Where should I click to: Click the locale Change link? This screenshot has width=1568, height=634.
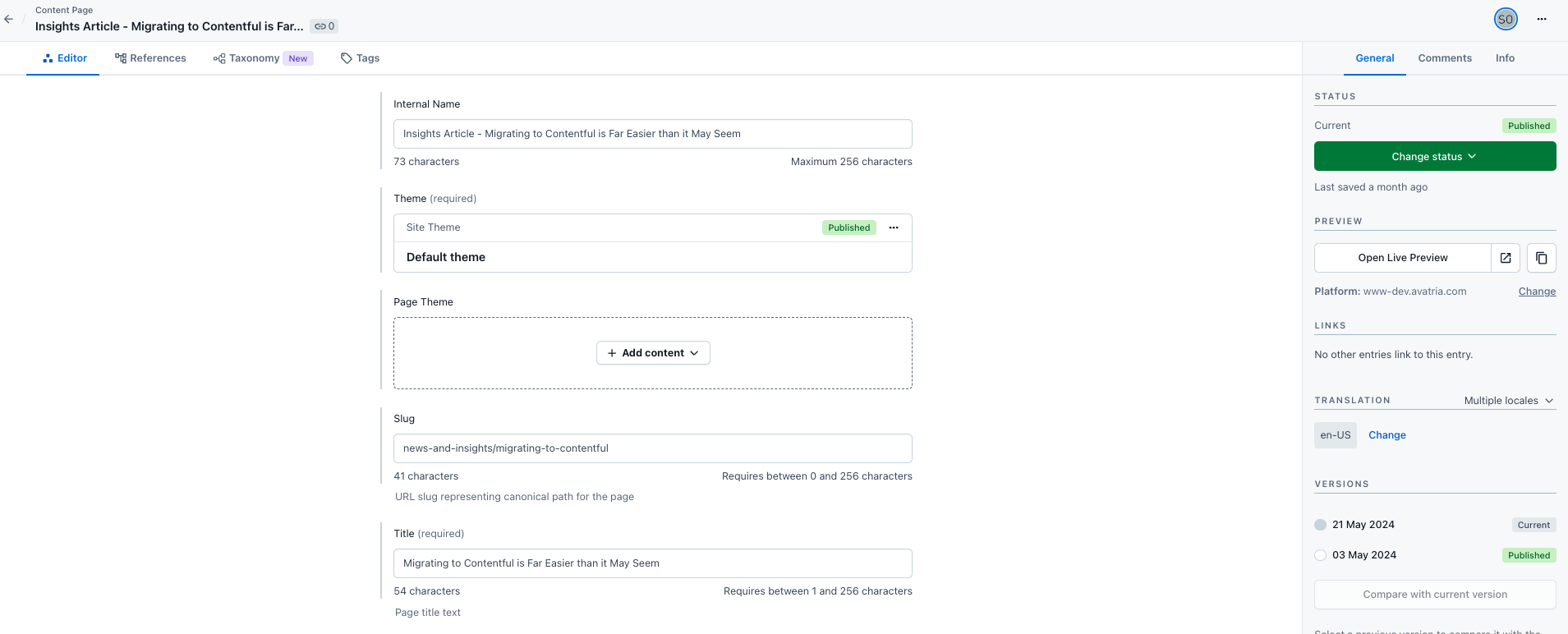1386,435
